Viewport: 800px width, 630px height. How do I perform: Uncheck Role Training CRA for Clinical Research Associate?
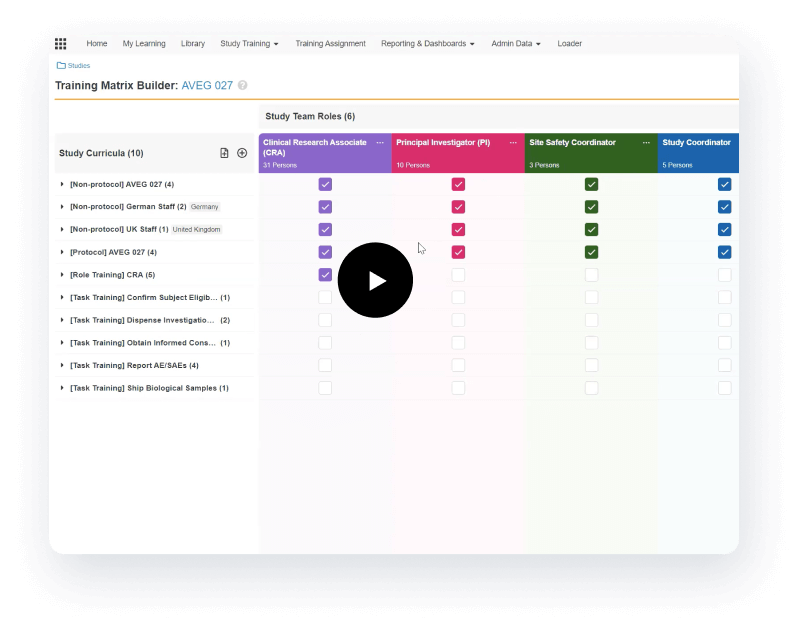coord(325,275)
